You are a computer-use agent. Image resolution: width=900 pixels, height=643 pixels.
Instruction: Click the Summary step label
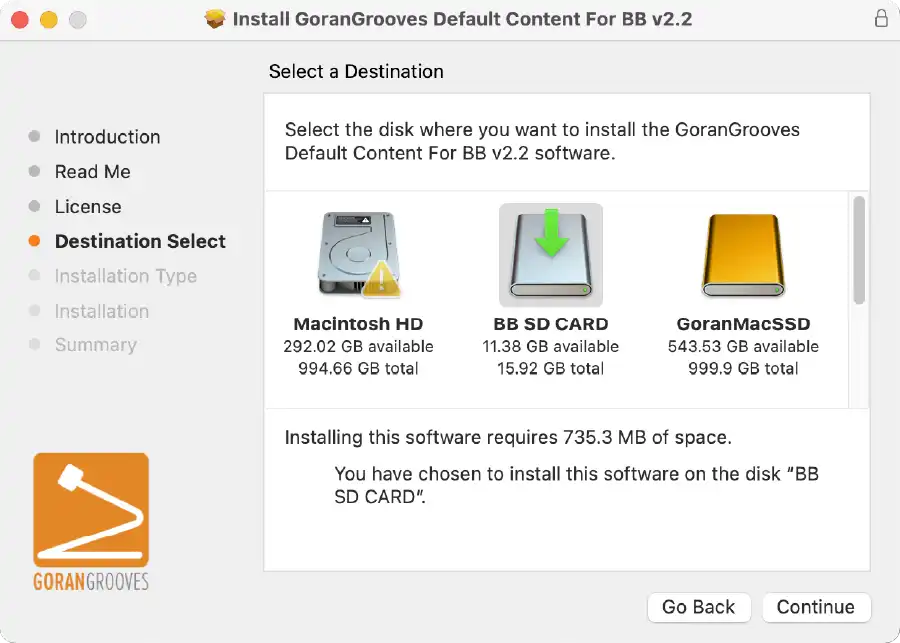coord(96,344)
